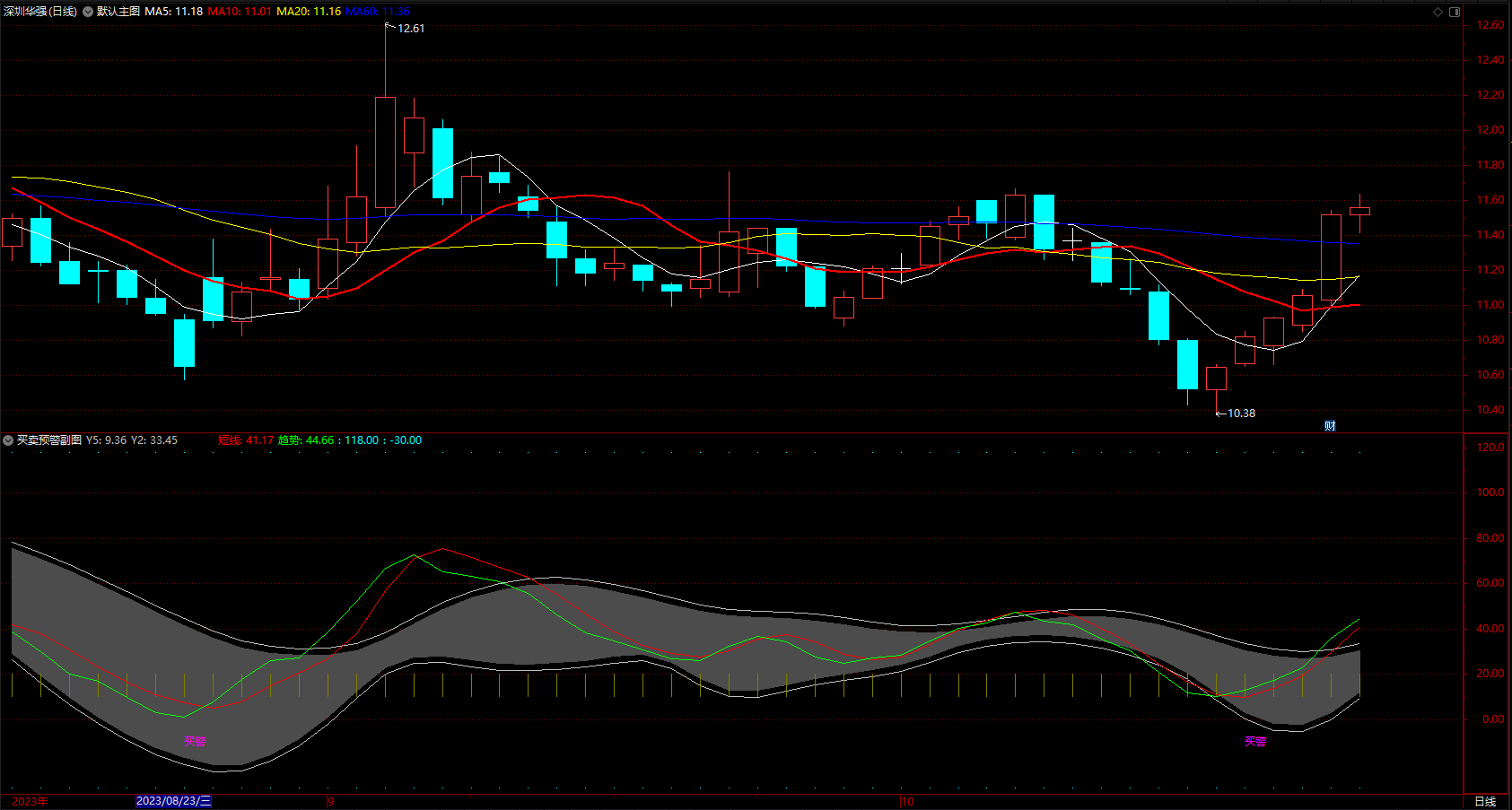Click the 10.38 low price label
The image size is (1512, 810).
click(1241, 414)
